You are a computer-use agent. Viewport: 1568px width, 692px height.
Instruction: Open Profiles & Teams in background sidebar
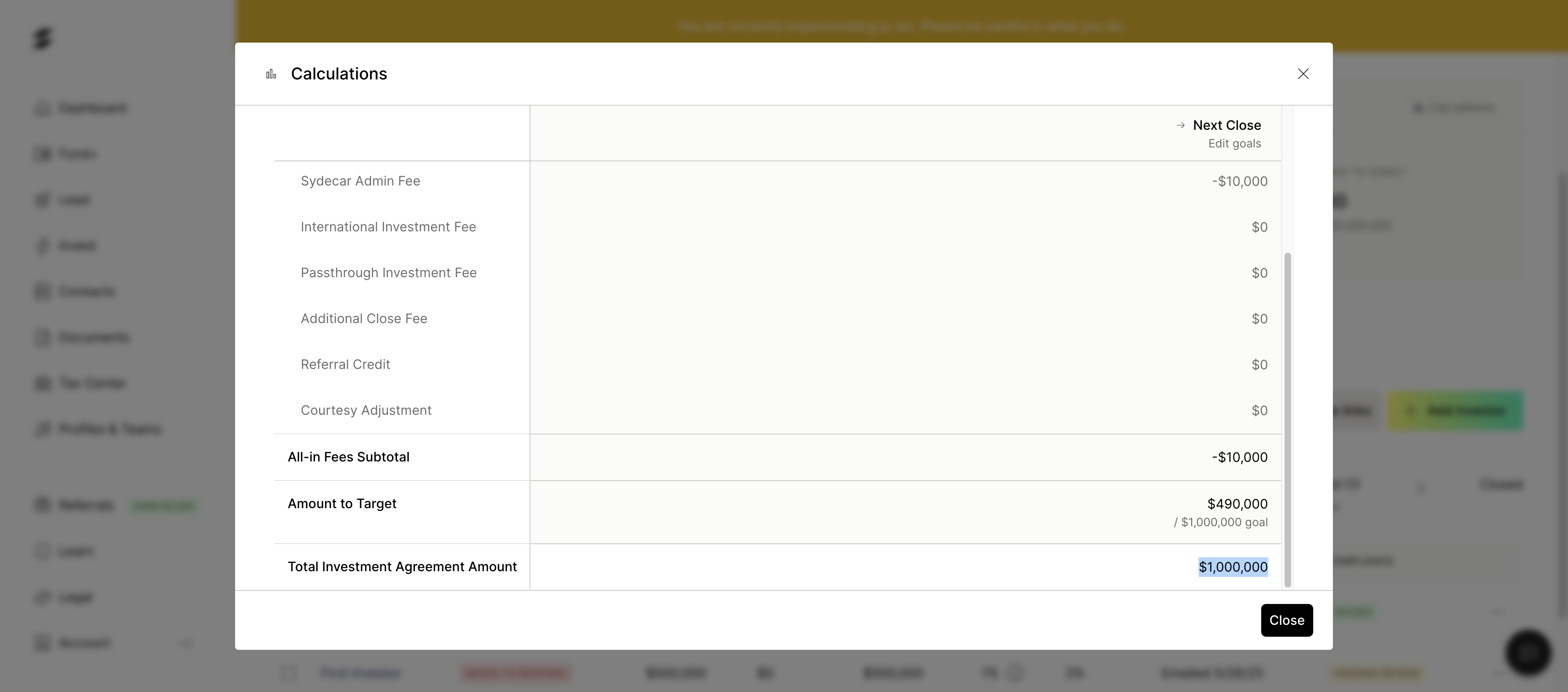click(98, 429)
